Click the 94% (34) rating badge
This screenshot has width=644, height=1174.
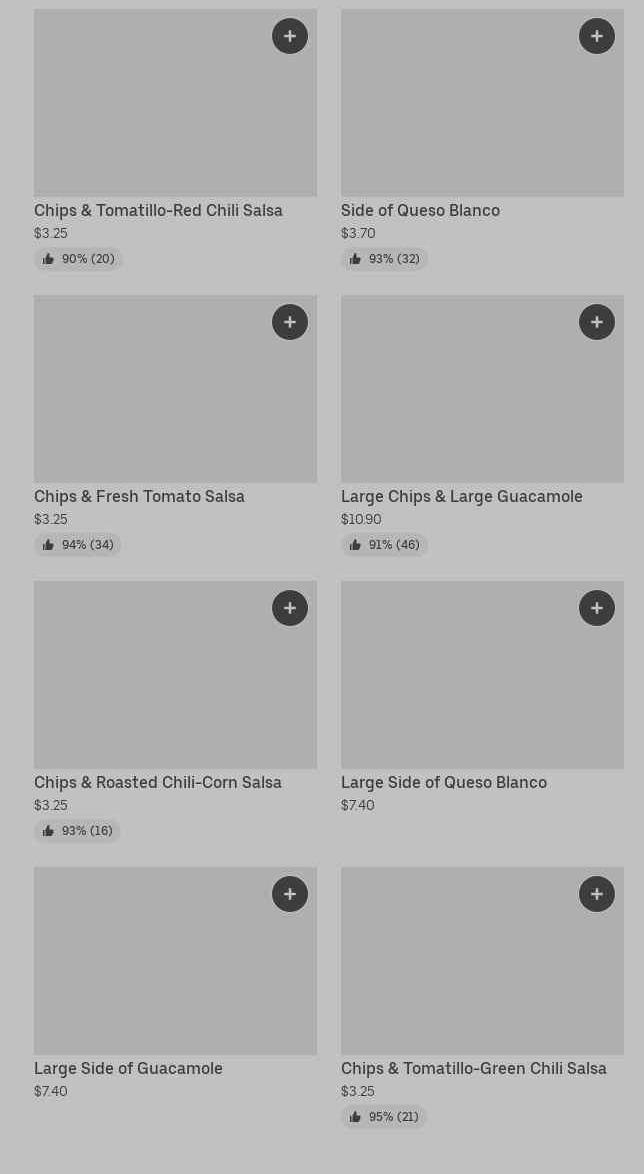click(x=78, y=545)
